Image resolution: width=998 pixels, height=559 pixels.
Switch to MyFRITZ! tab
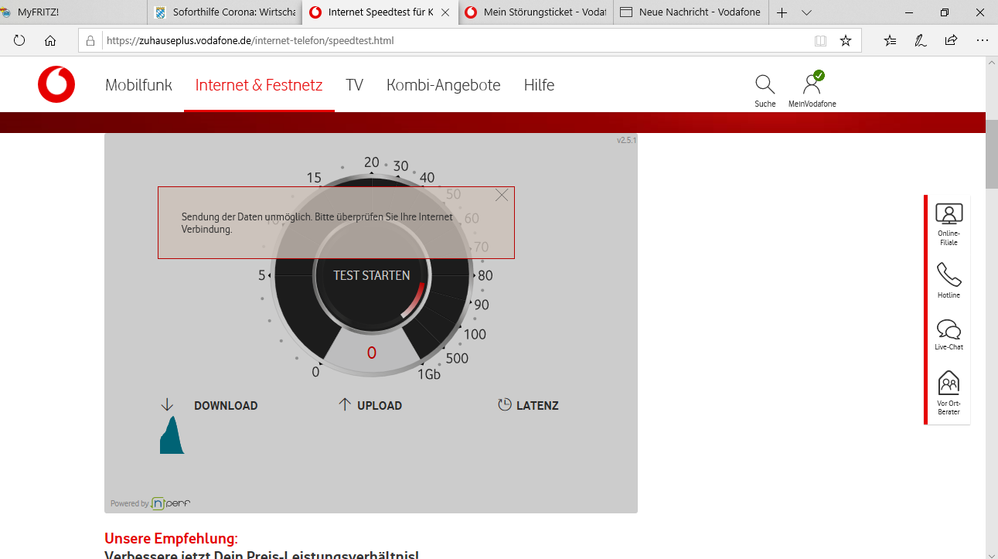point(73,12)
